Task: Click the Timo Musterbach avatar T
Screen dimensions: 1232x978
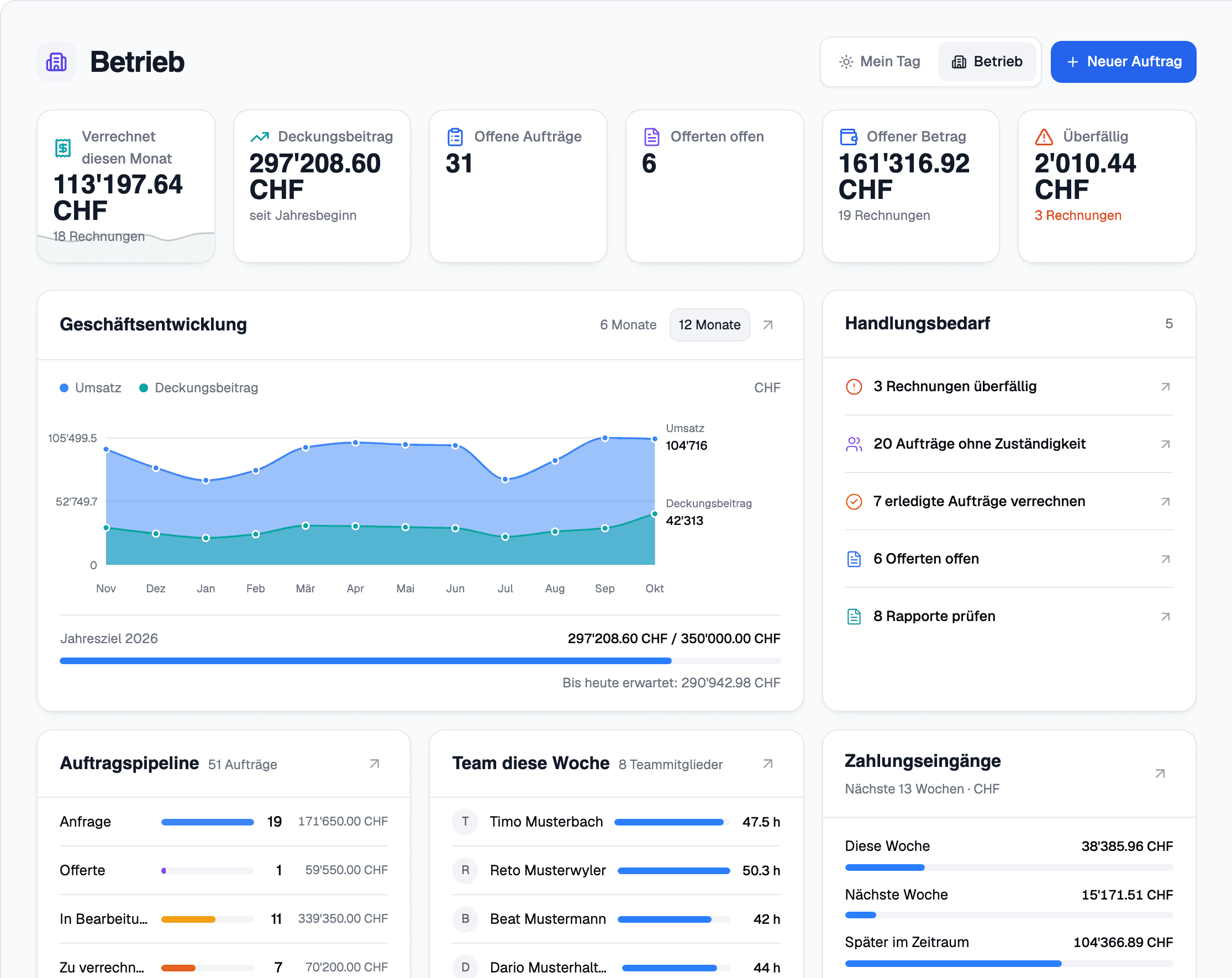Action: (x=465, y=822)
